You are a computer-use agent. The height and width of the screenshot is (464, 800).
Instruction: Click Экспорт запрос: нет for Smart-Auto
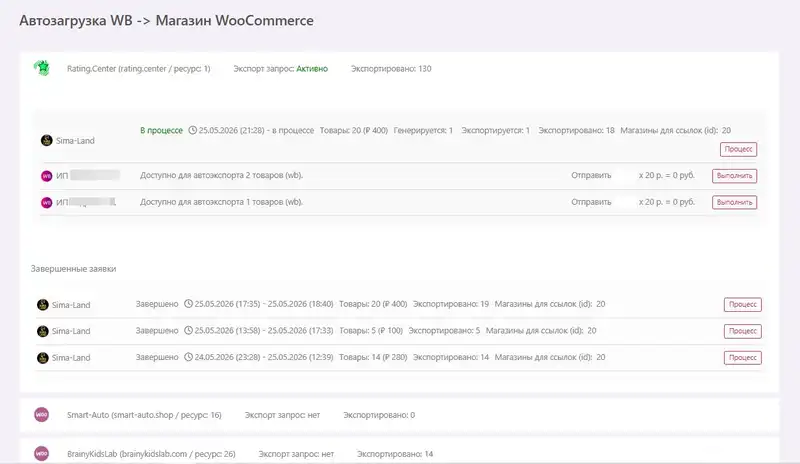coord(282,415)
